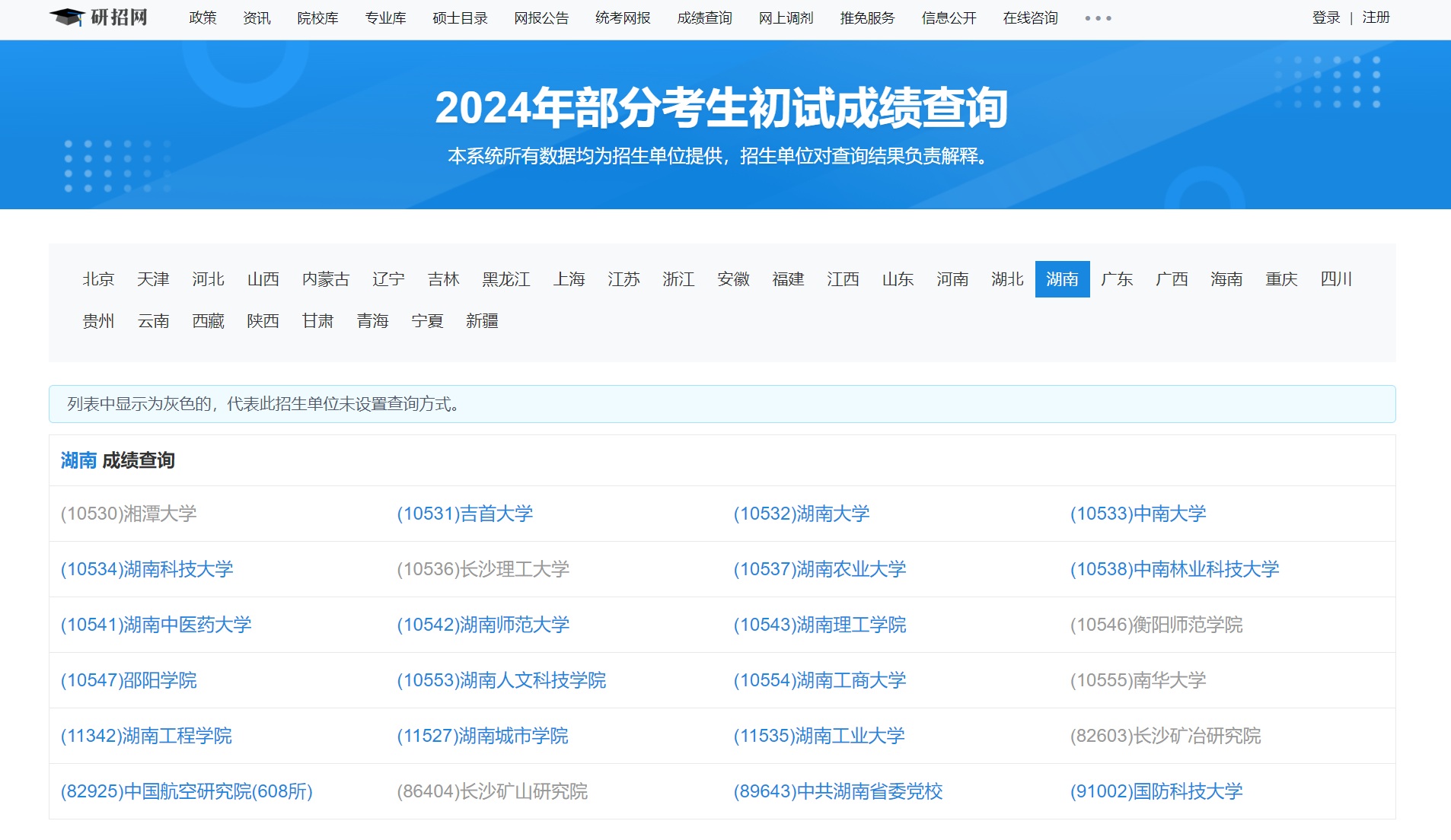1451x840 pixels.
Task: Switch to the 湖北 province tab
Action: click(x=1007, y=279)
